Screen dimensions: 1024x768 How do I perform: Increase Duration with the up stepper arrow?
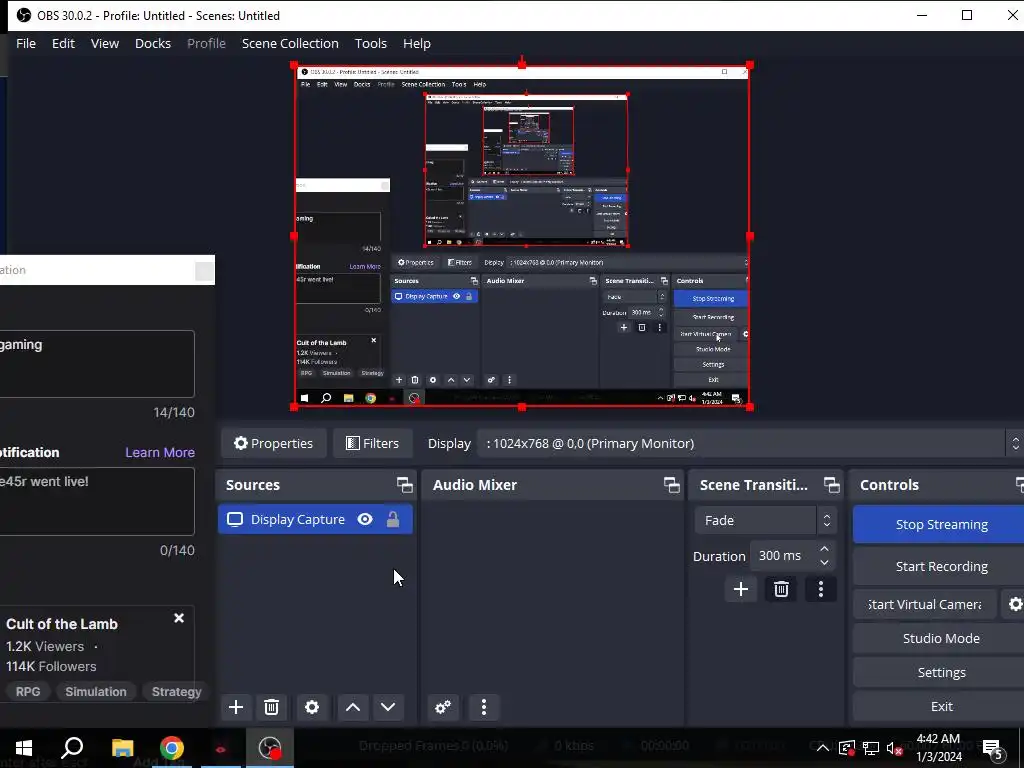824,549
